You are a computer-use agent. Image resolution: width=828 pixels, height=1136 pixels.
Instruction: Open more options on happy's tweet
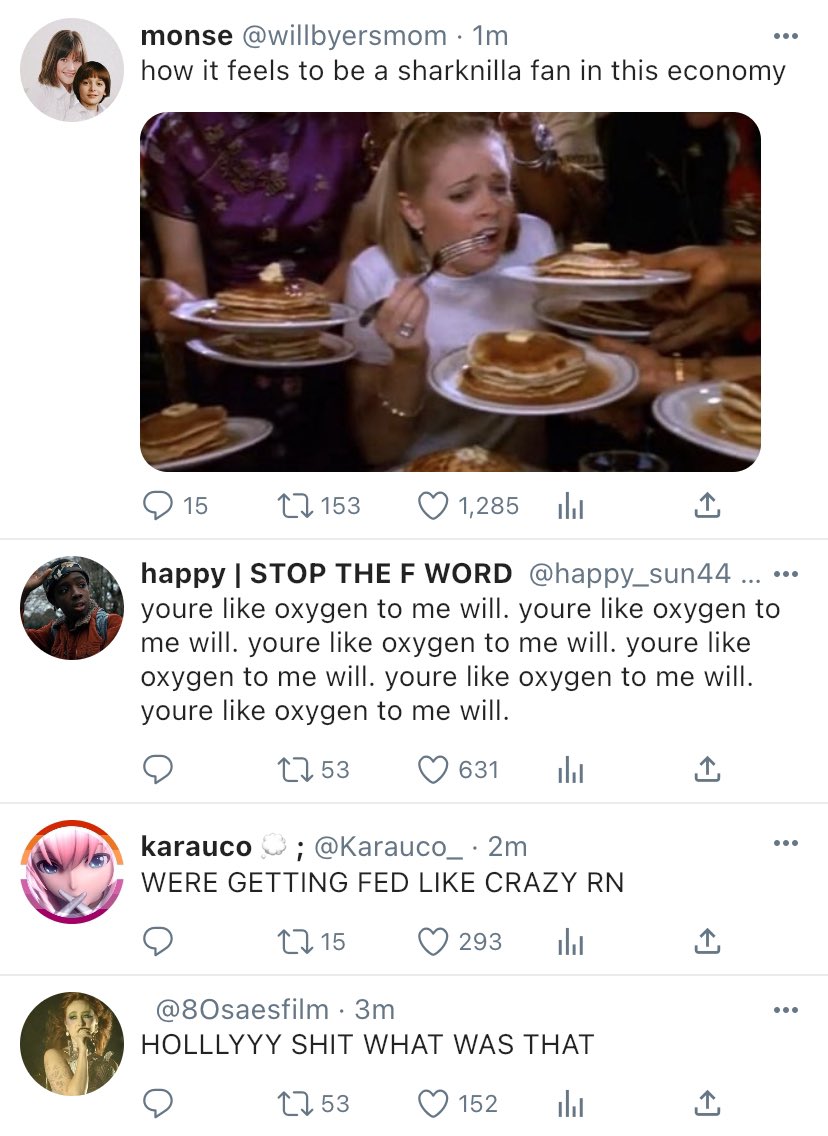click(x=786, y=574)
